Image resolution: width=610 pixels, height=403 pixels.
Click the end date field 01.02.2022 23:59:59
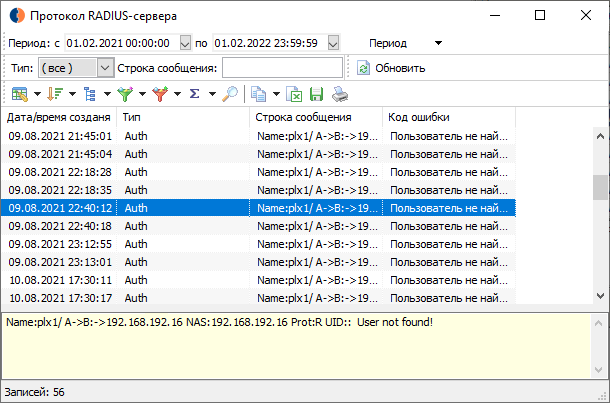[270, 43]
